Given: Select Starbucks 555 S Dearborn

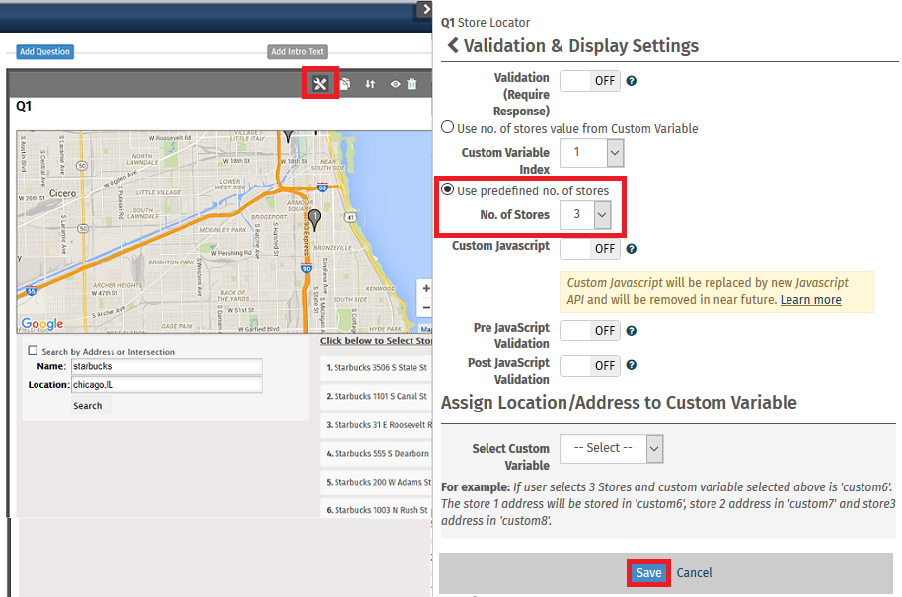Looking at the screenshot, I should pyautogui.click(x=376, y=453).
